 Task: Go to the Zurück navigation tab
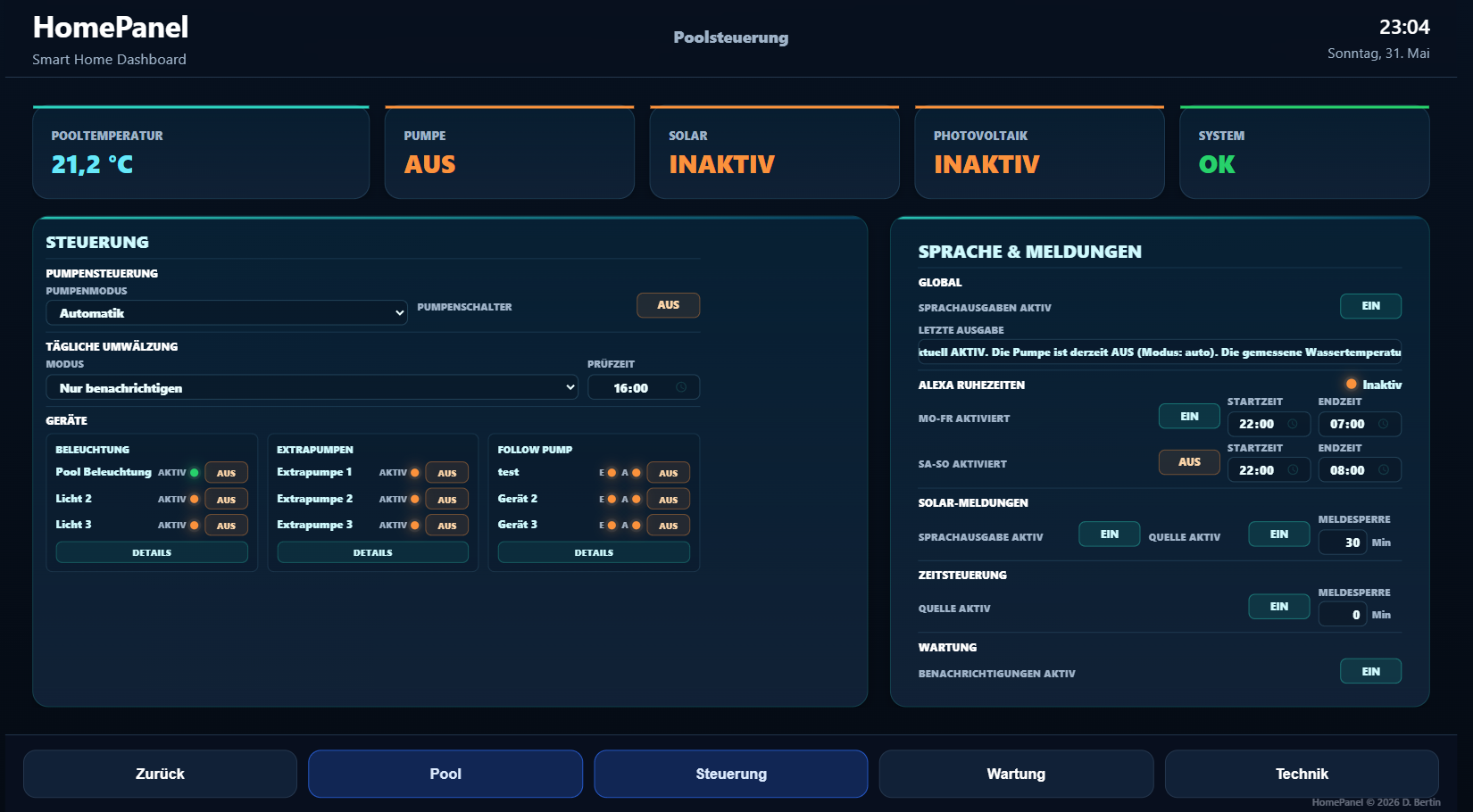(160, 774)
